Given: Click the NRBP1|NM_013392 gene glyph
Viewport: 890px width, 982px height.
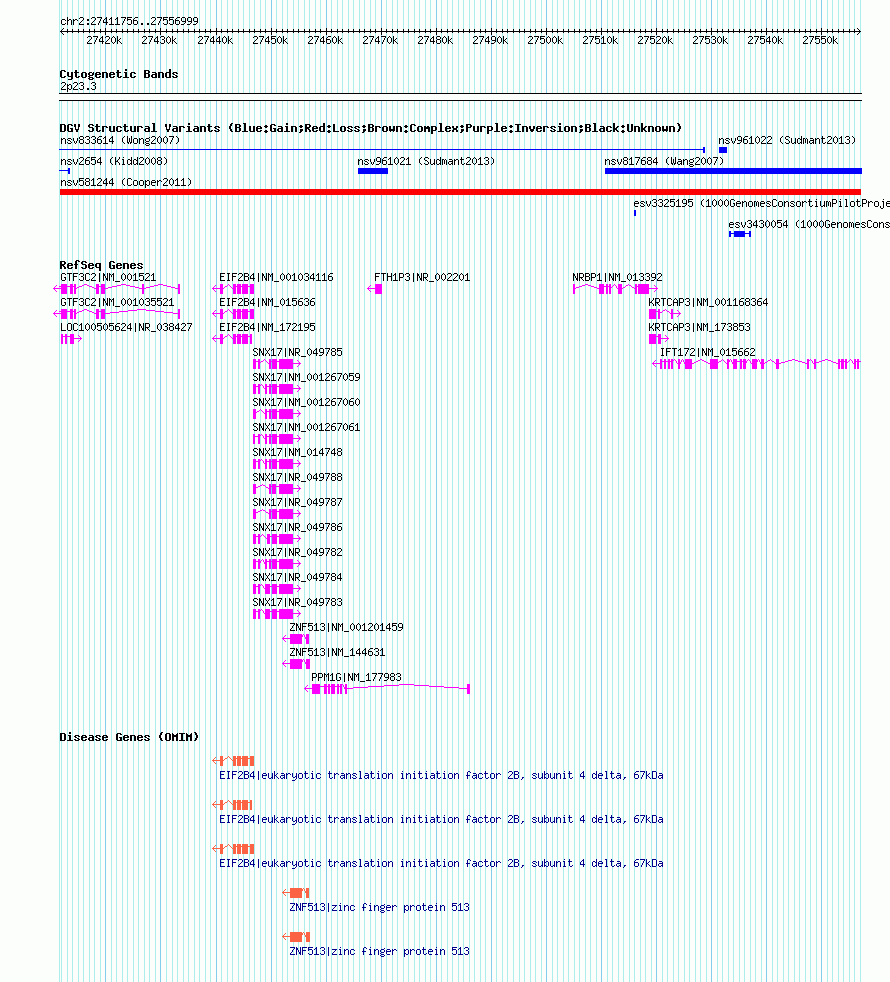Looking at the screenshot, I should click(616, 289).
